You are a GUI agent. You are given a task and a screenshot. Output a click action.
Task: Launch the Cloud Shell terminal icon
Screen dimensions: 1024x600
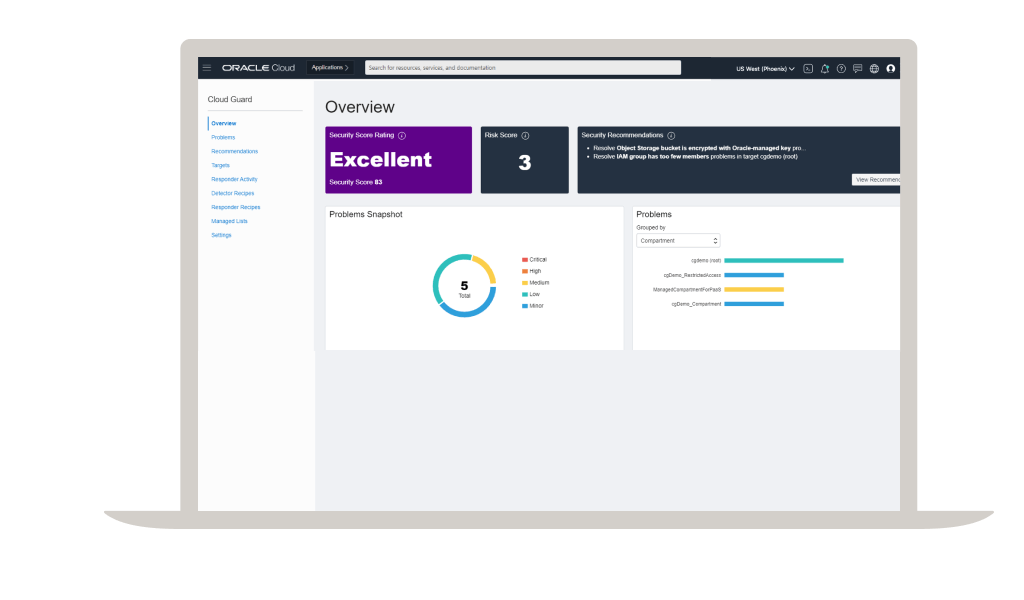point(808,68)
